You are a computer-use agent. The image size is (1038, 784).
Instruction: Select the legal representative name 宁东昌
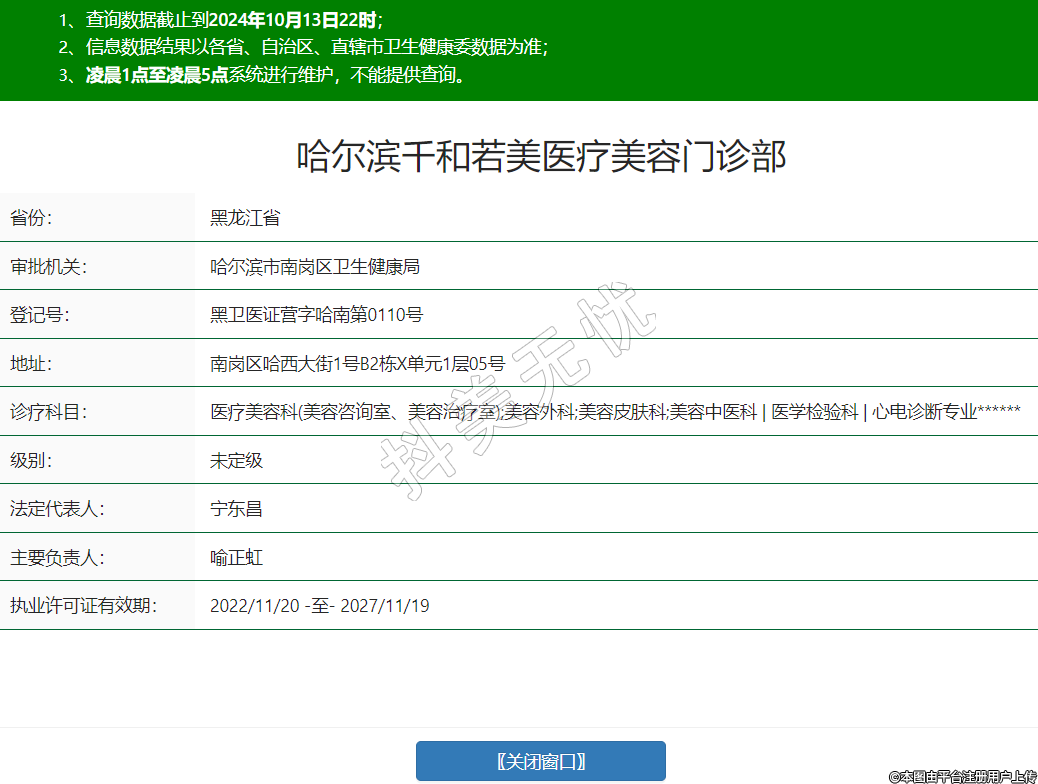[x=236, y=509]
